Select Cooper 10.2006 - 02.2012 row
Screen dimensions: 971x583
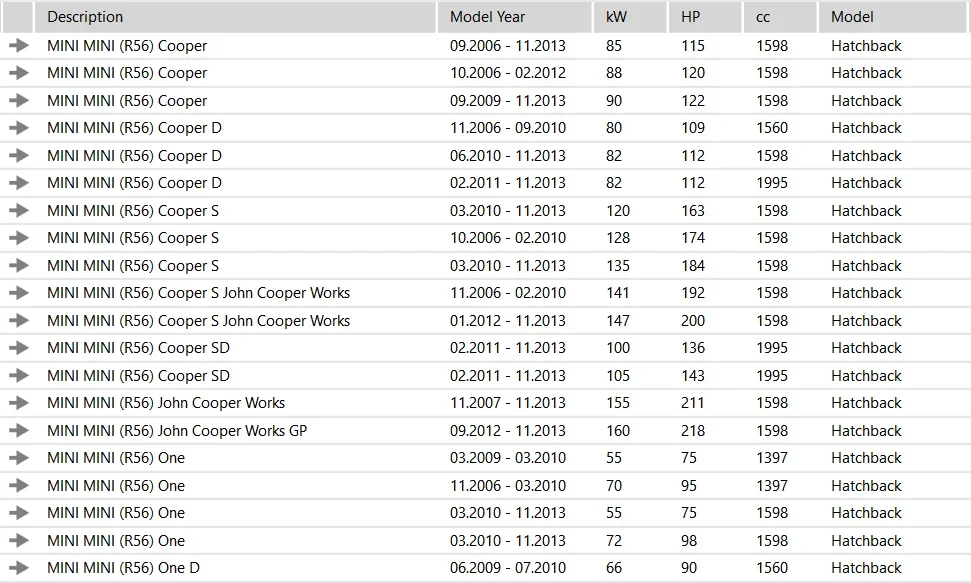tap(486, 73)
